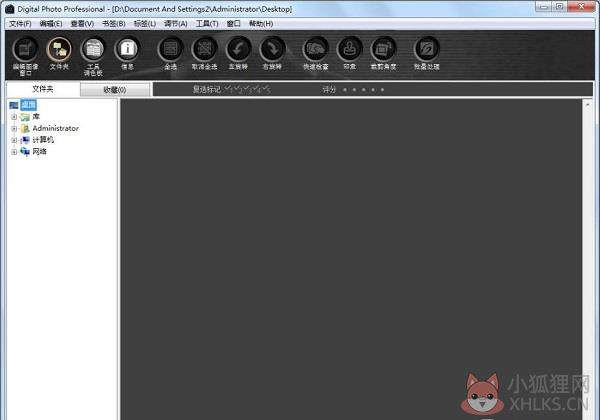Viewport: 600px width, 420px height.
Task: Click the Administrator user folder icon
Action: [25, 129]
